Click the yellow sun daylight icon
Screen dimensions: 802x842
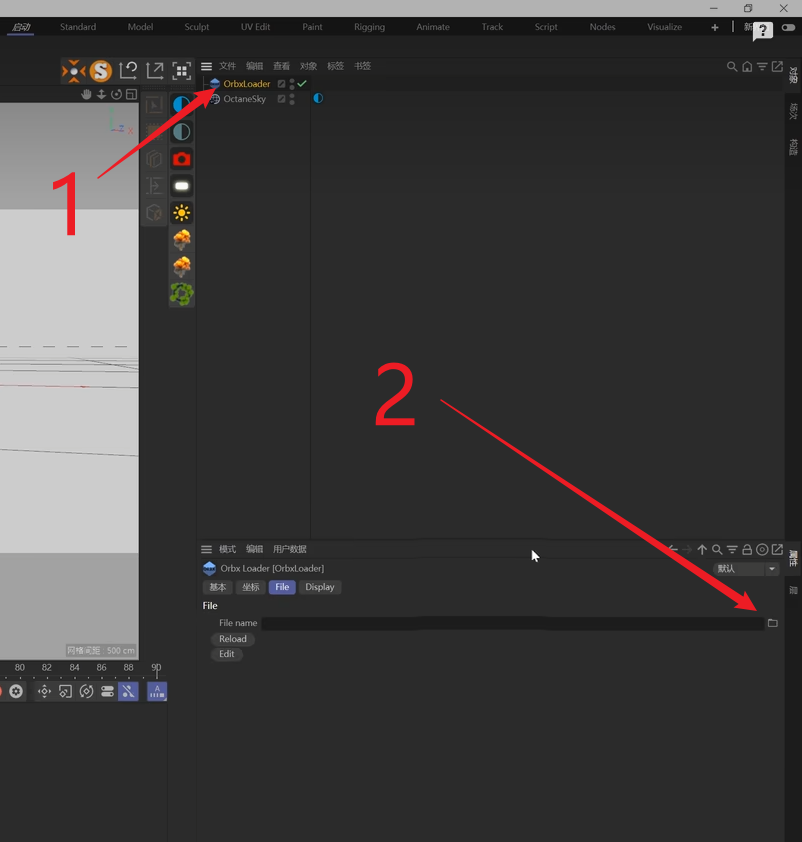[x=181, y=213]
